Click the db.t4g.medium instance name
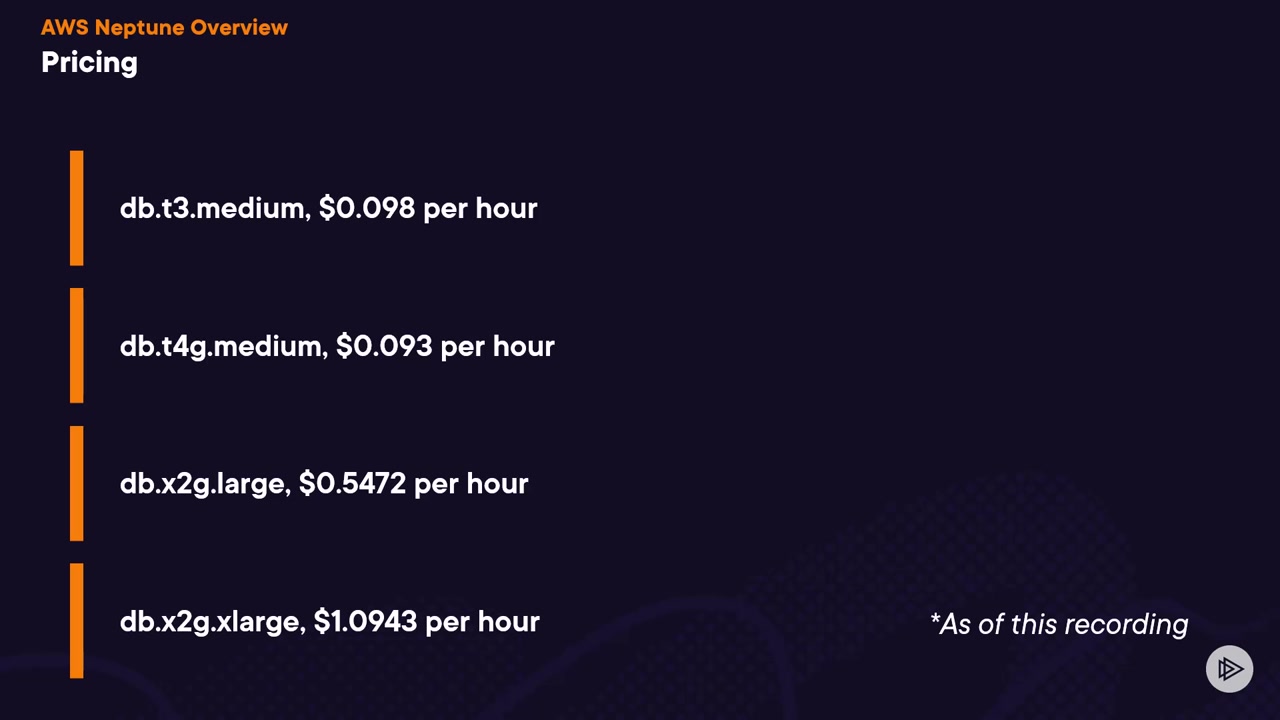 tap(221, 346)
